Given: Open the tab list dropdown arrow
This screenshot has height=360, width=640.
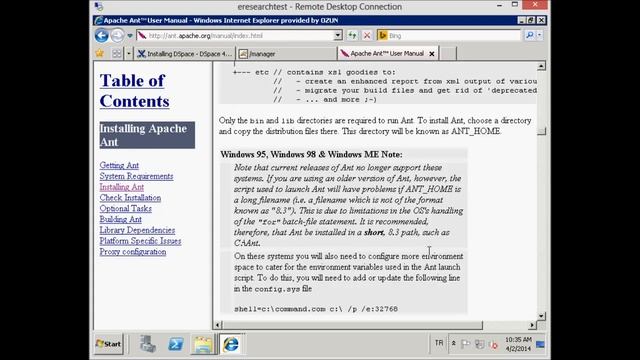Looking at the screenshot, I should click(128, 53).
